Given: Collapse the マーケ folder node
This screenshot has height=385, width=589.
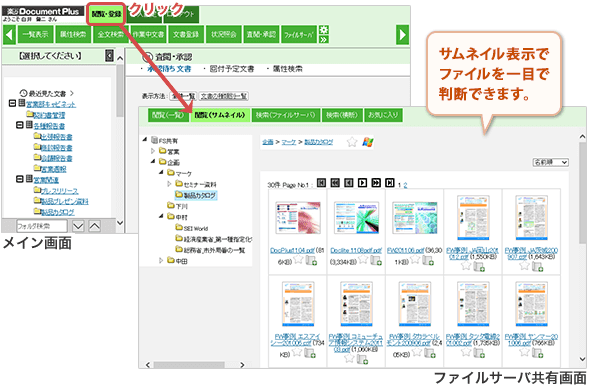Looking at the screenshot, I should click(161, 172).
